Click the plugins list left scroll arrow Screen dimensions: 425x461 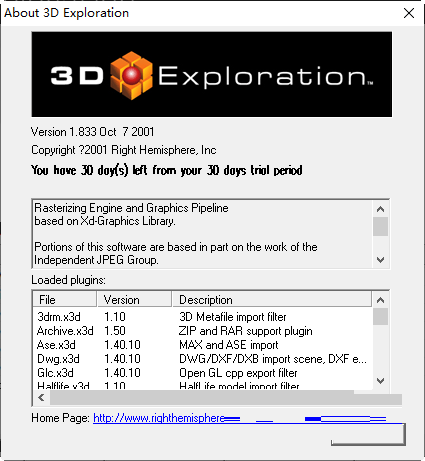[x=41, y=398]
